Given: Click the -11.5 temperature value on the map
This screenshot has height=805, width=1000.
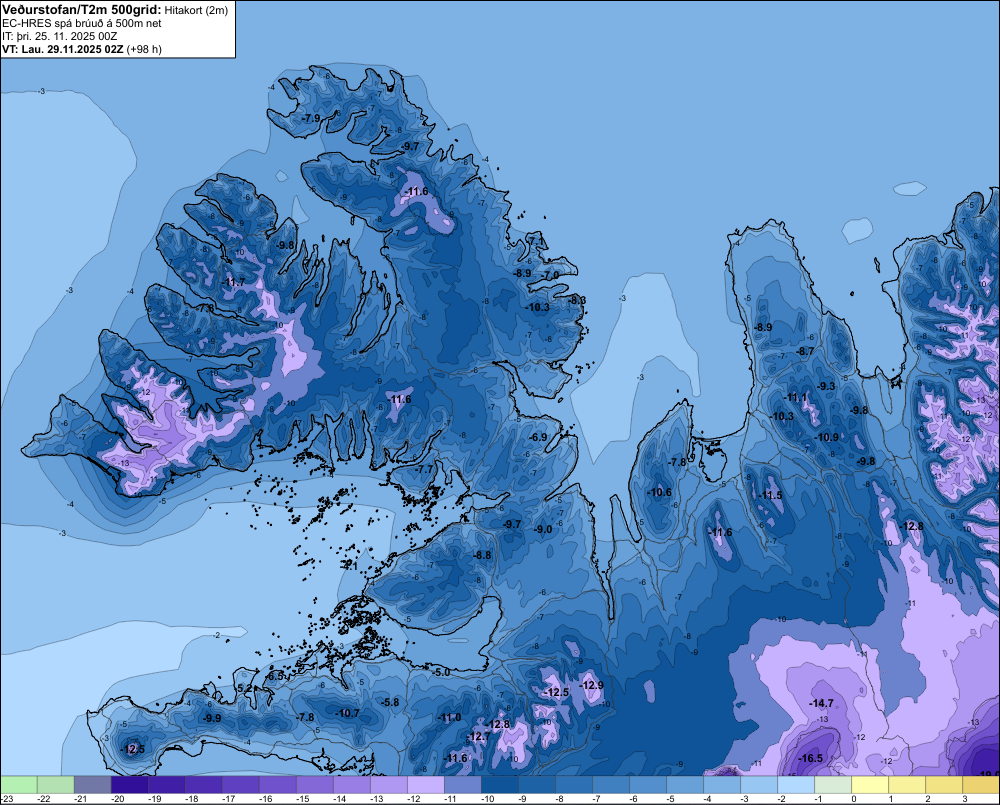Looking at the screenshot, I should click(x=771, y=496).
